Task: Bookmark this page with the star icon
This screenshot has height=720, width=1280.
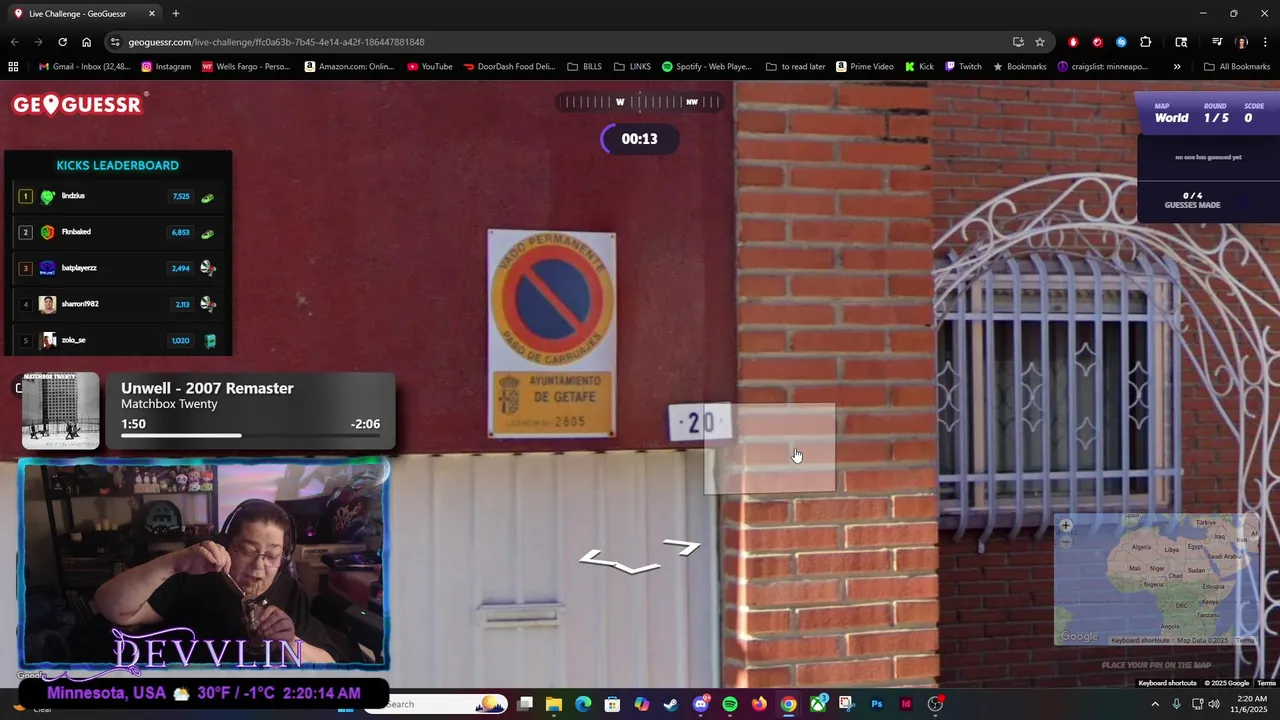Action: (x=1040, y=42)
